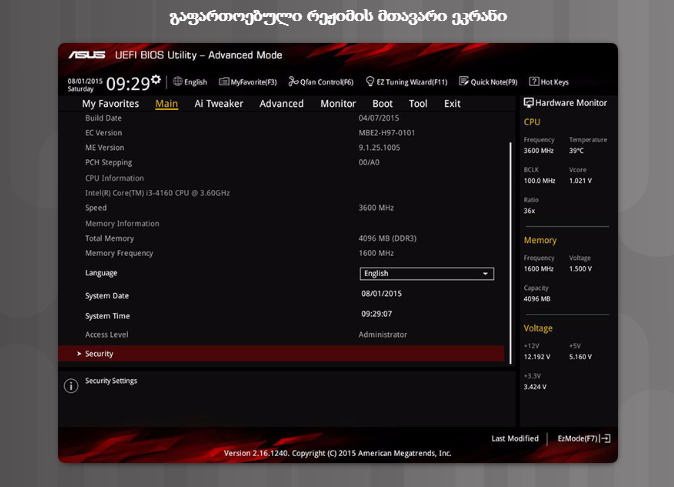Switch to EzMode(F7)
This screenshot has width=674, height=487.
coord(583,439)
